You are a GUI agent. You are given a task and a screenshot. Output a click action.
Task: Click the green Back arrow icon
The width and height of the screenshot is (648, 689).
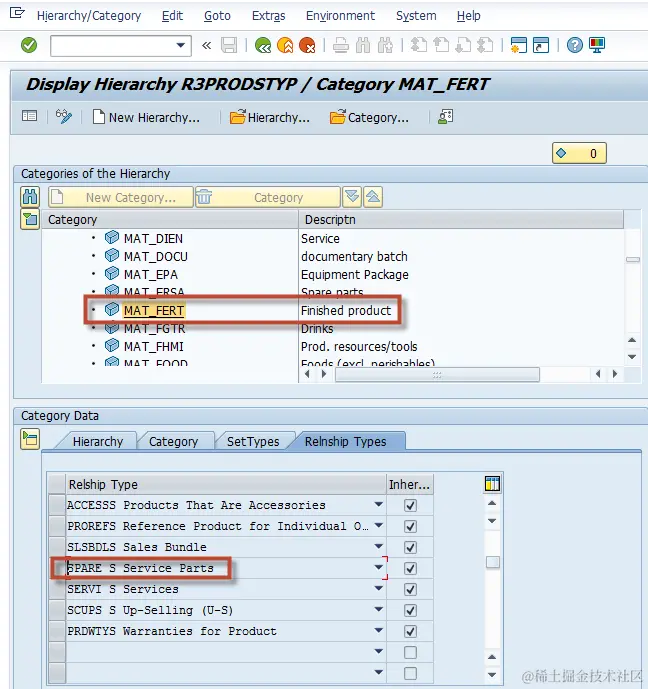(x=263, y=45)
